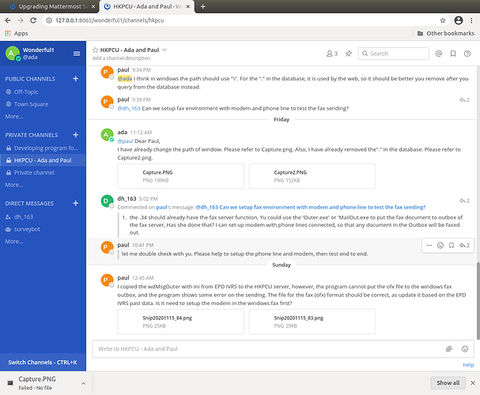Attach a file using the paperclip icon
The height and width of the screenshot is (395, 480).
tap(449, 349)
